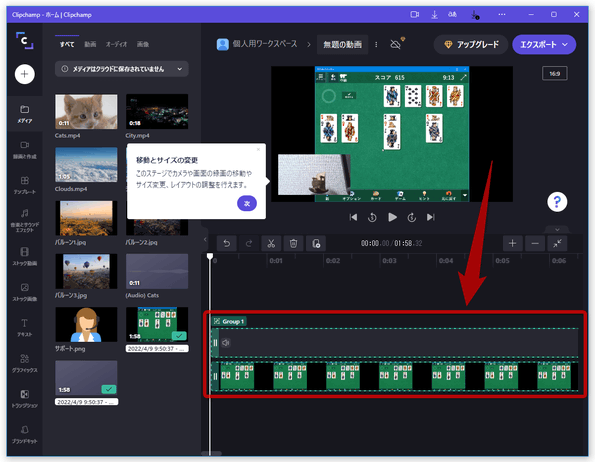
Task: Undo the last edit
Action: 227,244
